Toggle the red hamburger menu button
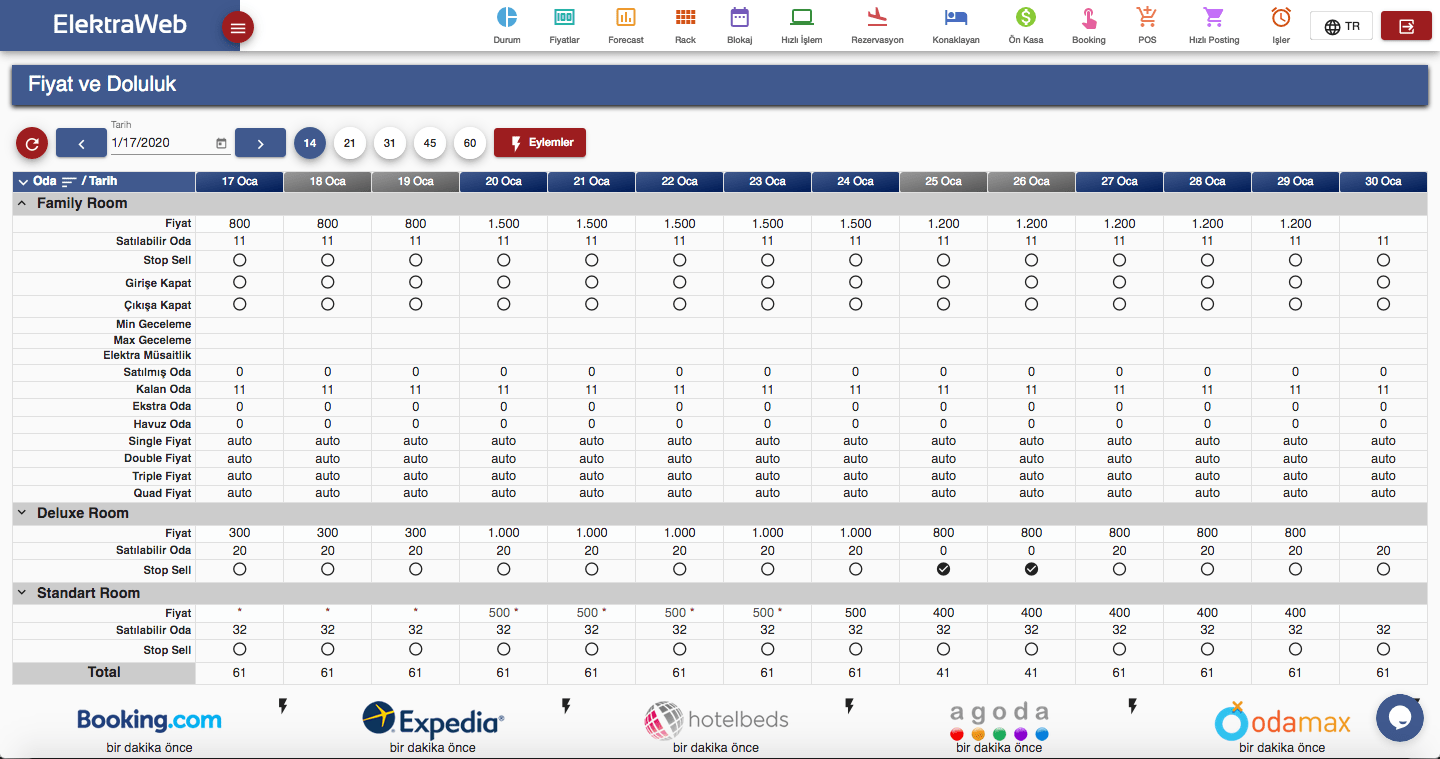The image size is (1440, 759). point(237,28)
